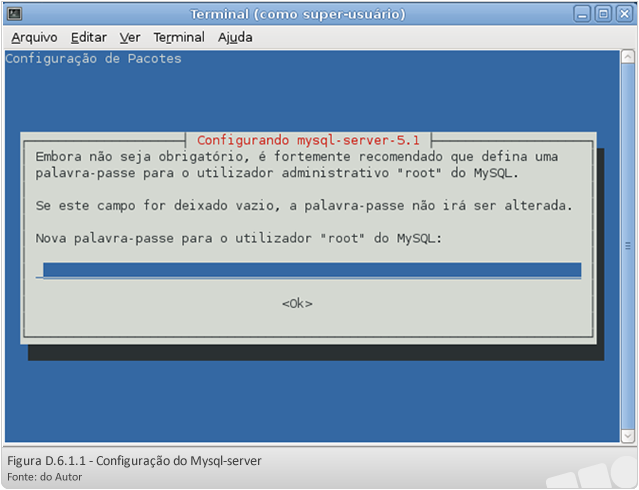Open the Editar menu
This screenshot has width=639, height=490.
pyautogui.click(x=89, y=38)
